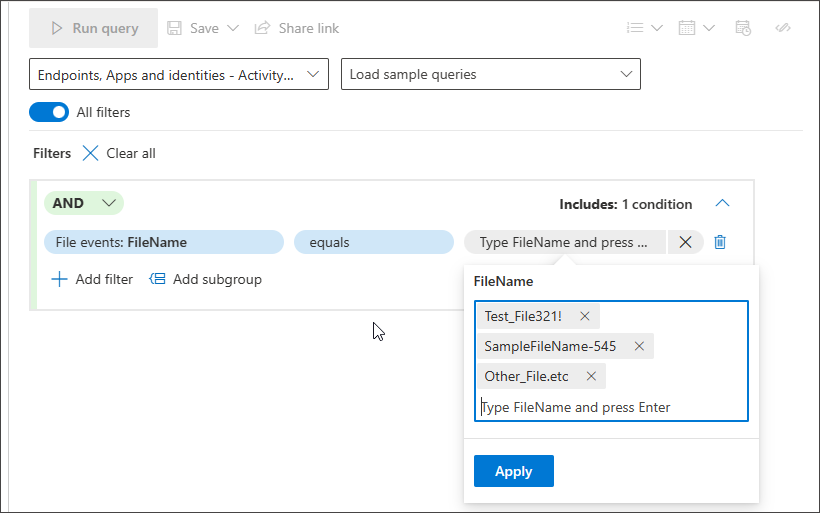
Task: Click the Other_File.etc tag text
Action: point(526,376)
